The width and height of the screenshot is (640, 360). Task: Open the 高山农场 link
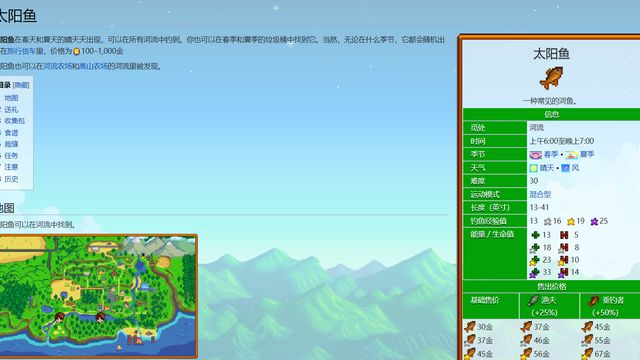point(93,66)
